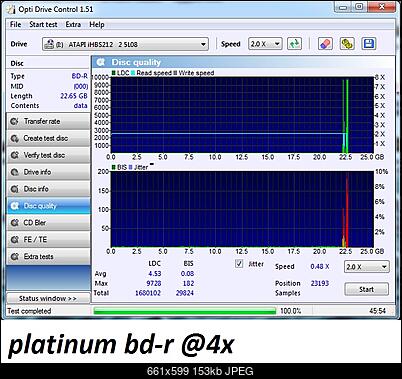Open the Transfer rate test
Screen dimensions: 402x379
48,121
